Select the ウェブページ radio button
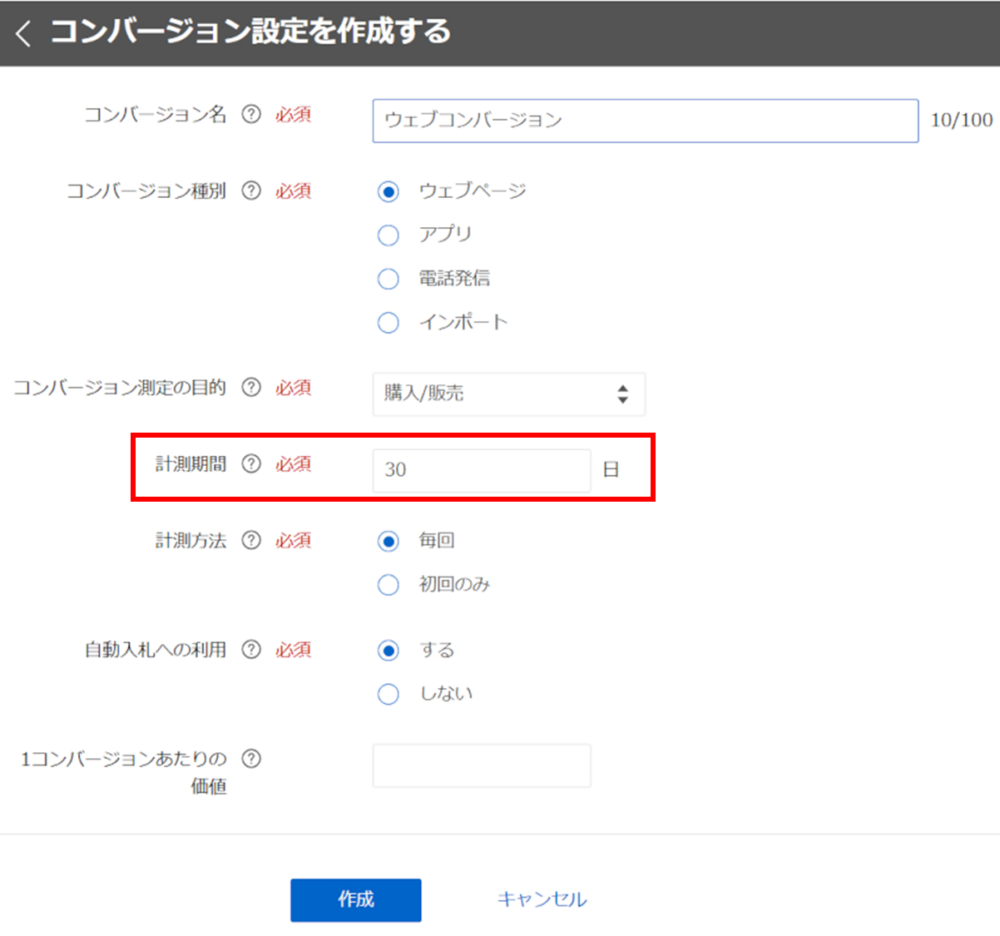This screenshot has height=936, width=1000. pyautogui.click(x=388, y=191)
